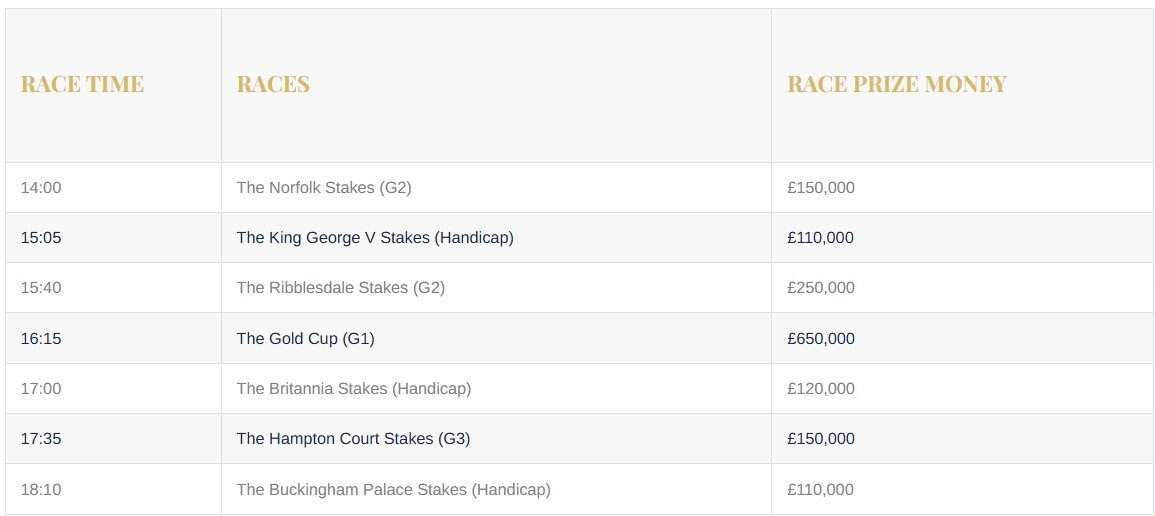Screen dimensions: 1155x516
Task: Click the 17:35 race time
Action: 41,439
